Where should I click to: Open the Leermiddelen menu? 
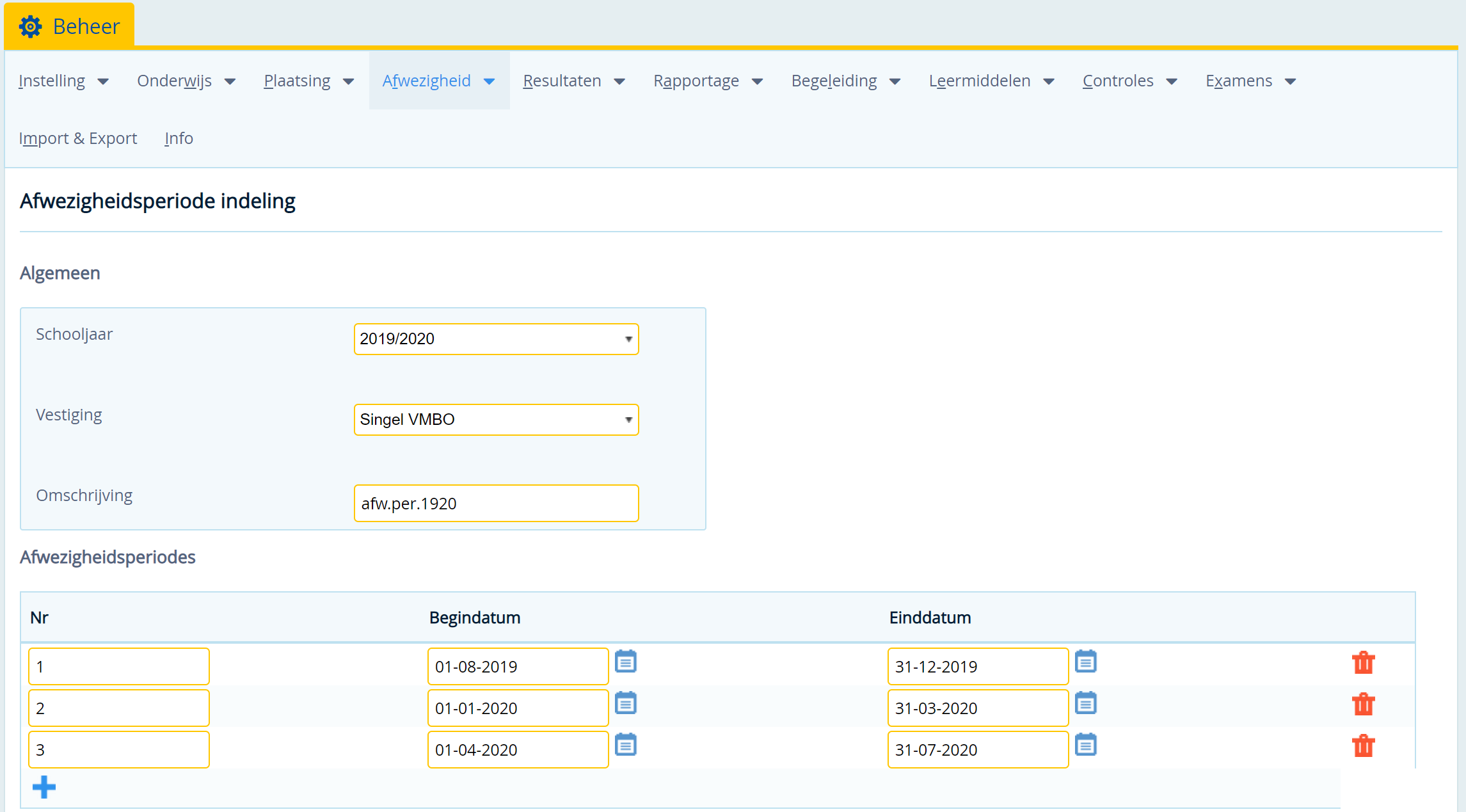tap(992, 81)
